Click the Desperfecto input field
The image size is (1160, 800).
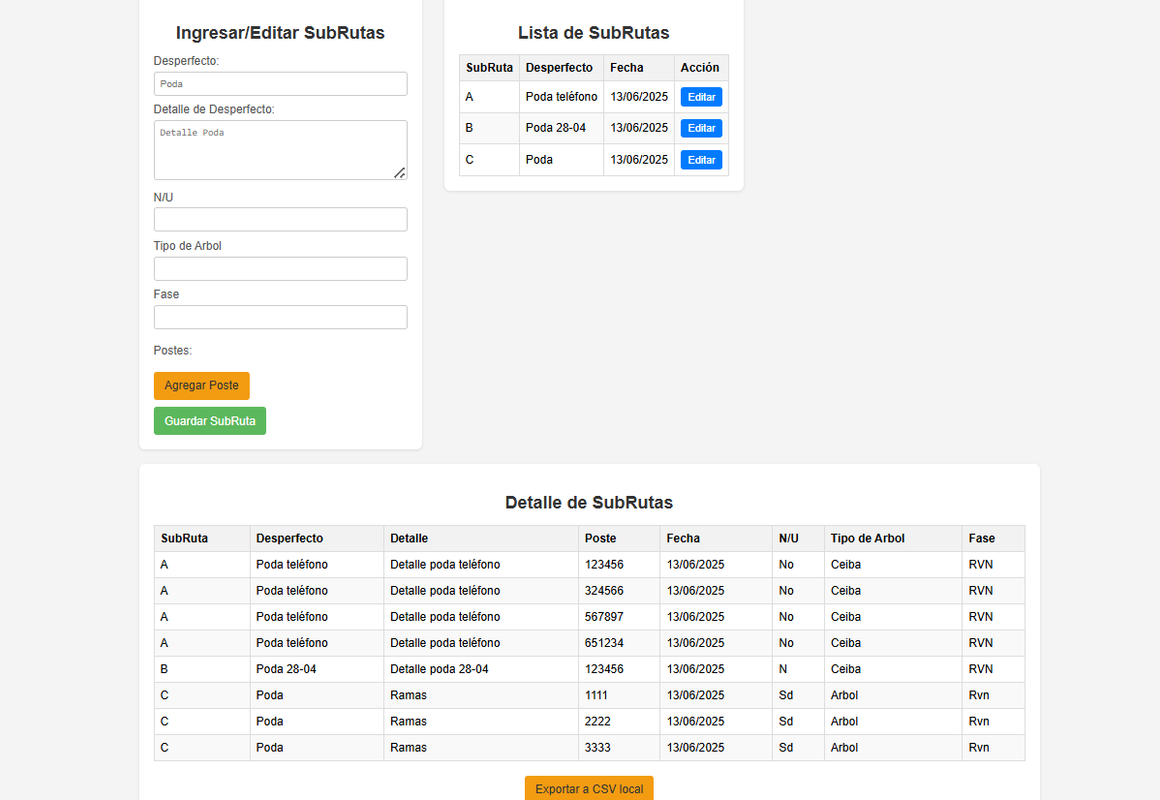click(280, 84)
